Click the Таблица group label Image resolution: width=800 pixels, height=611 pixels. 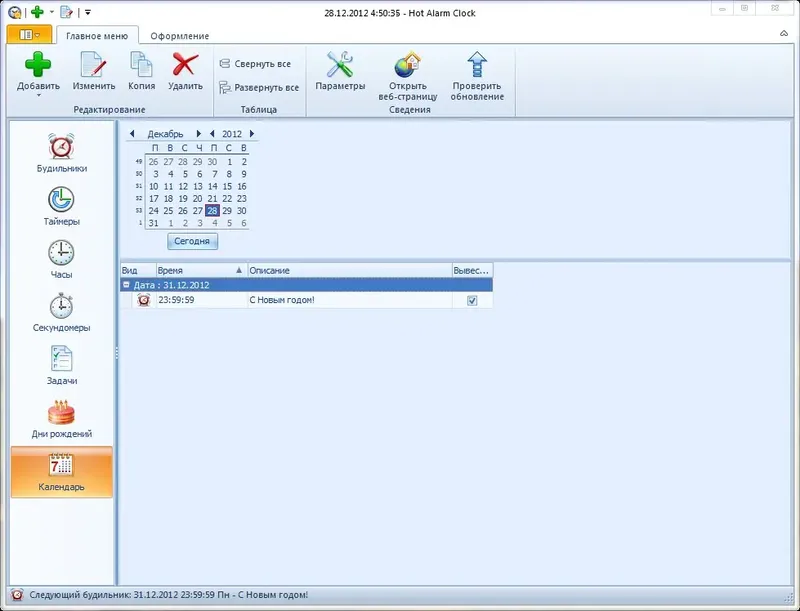259,110
